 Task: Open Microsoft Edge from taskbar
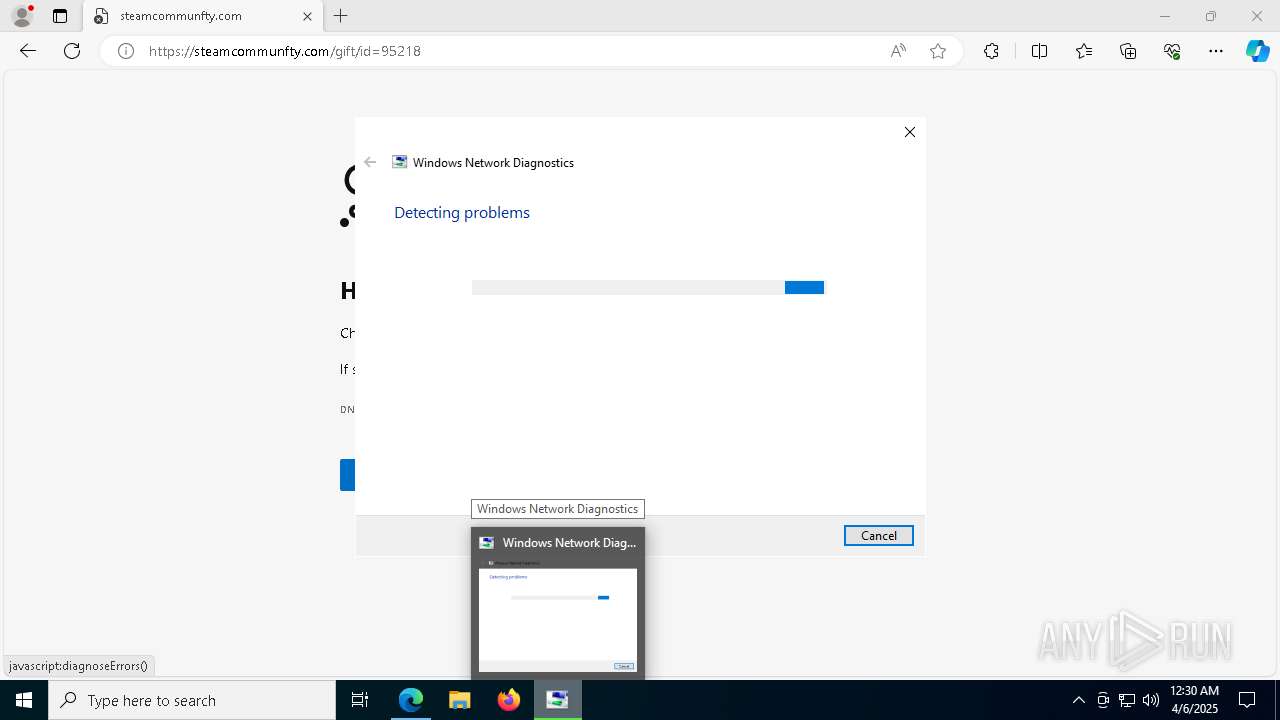411,700
